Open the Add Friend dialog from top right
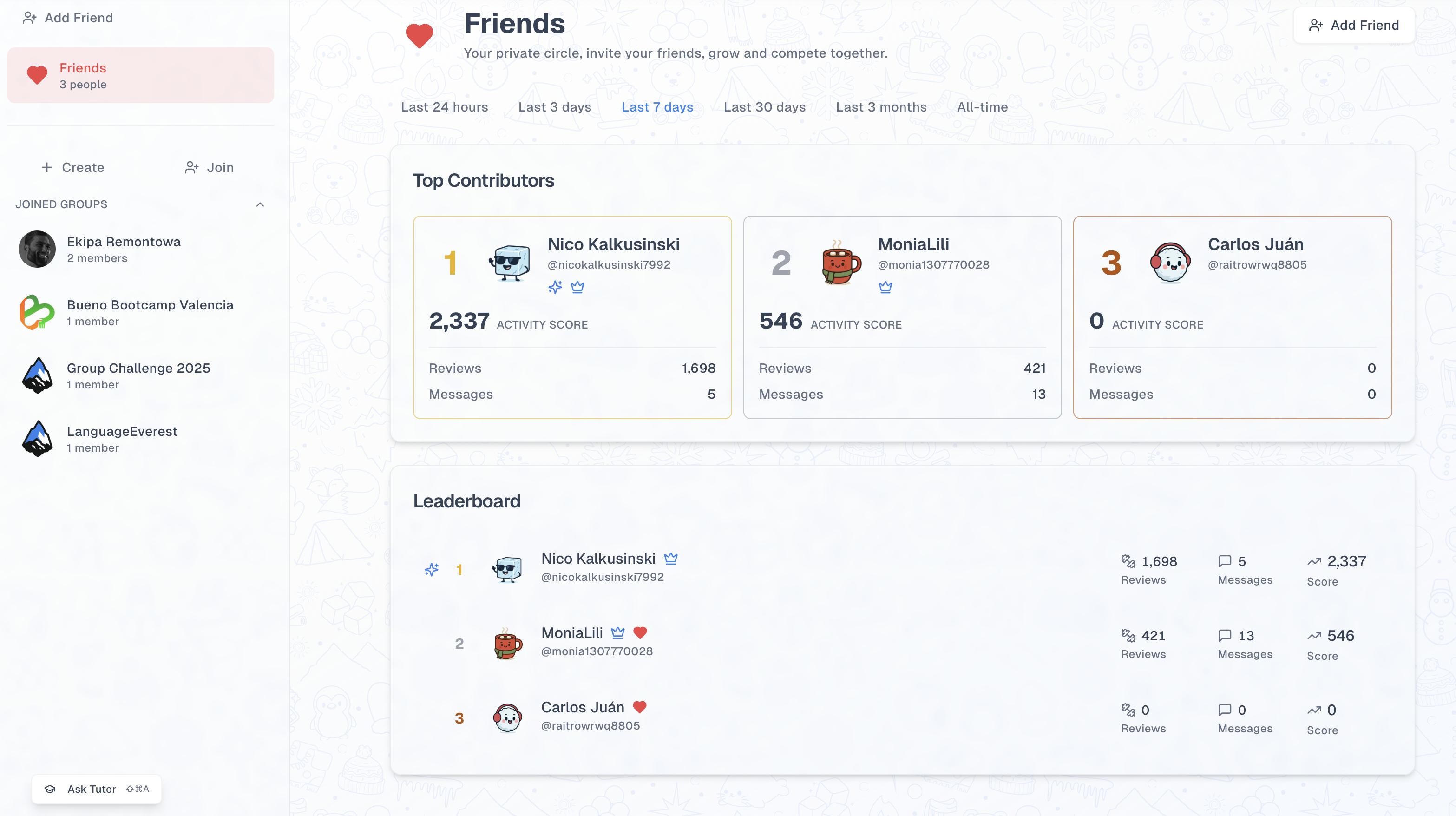Screen dimensions: 1456x816 coord(1354,25)
